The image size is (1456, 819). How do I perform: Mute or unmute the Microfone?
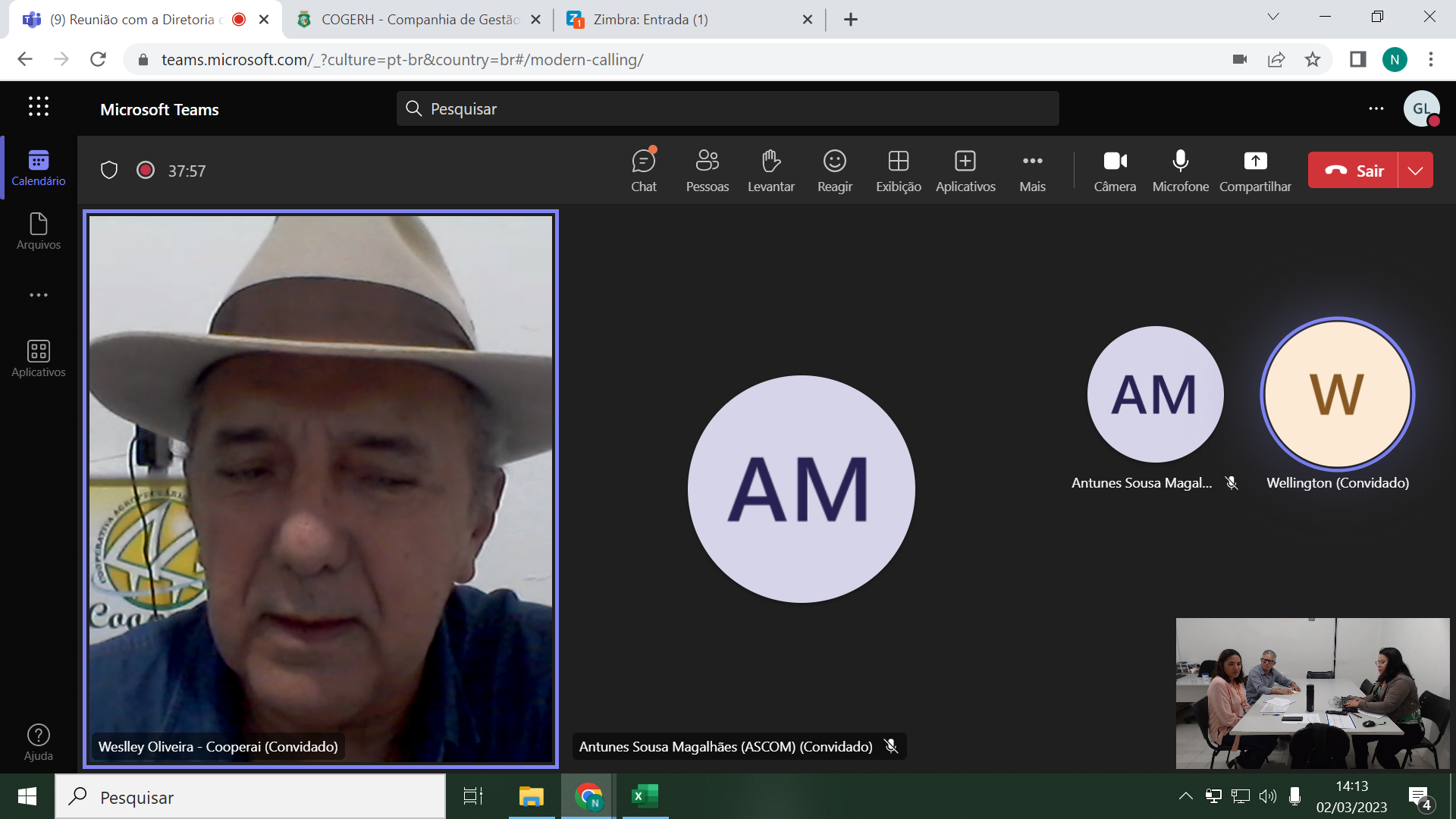(1180, 171)
